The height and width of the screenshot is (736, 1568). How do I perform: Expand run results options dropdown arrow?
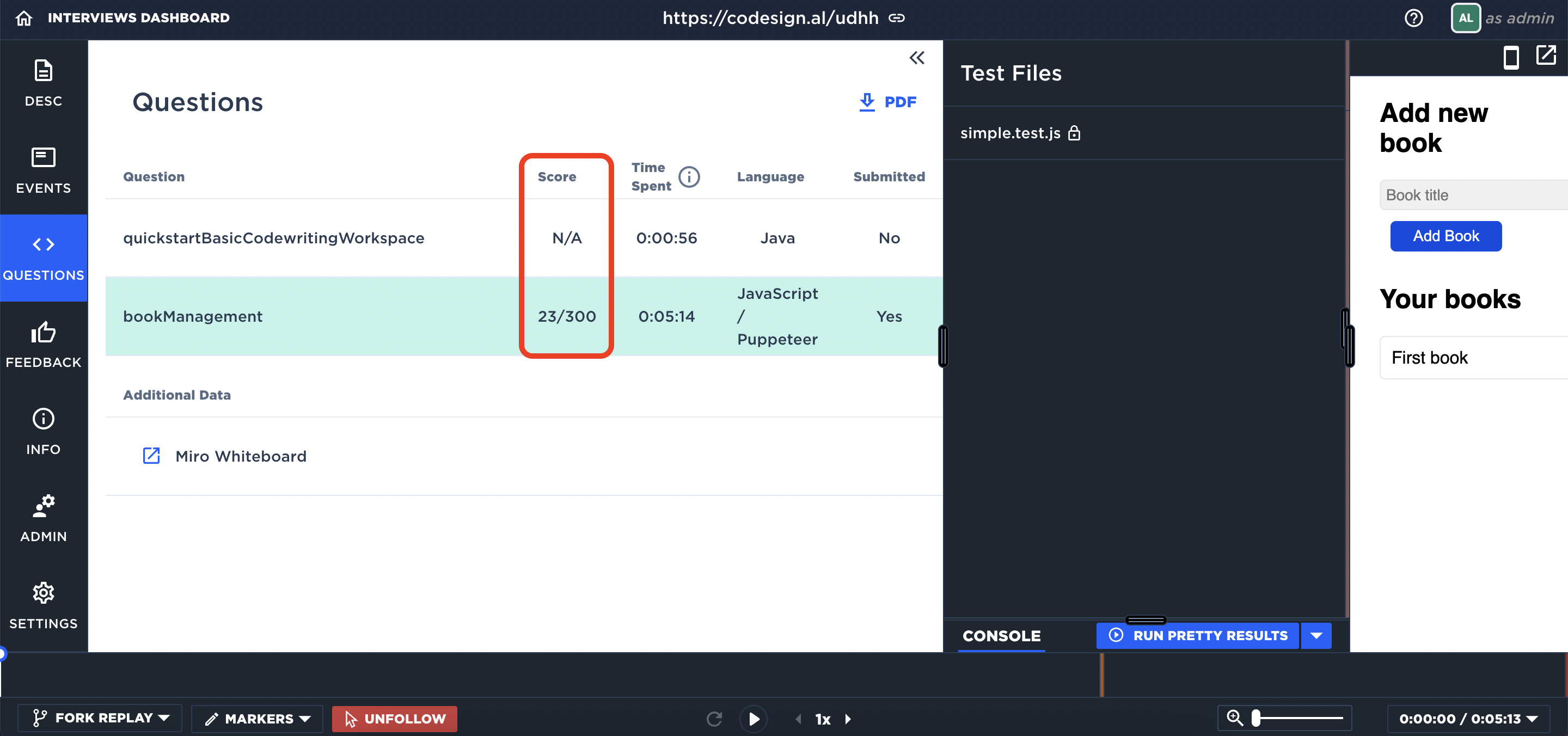1316,635
